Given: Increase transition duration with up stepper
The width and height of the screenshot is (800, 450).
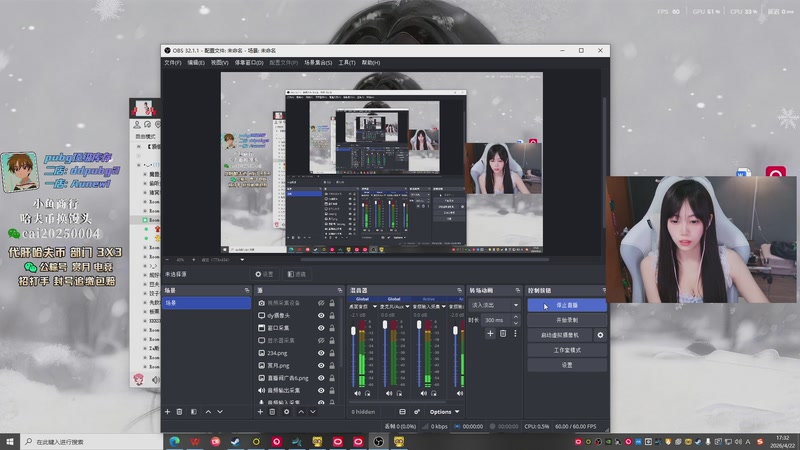Looking at the screenshot, I should (x=515, y=317).
